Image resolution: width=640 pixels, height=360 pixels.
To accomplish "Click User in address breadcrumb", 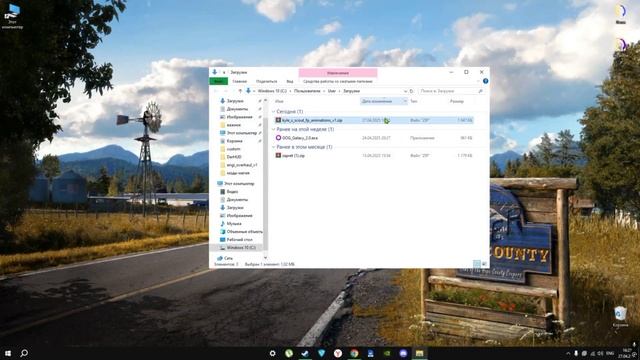I will [x=332, y=91].
